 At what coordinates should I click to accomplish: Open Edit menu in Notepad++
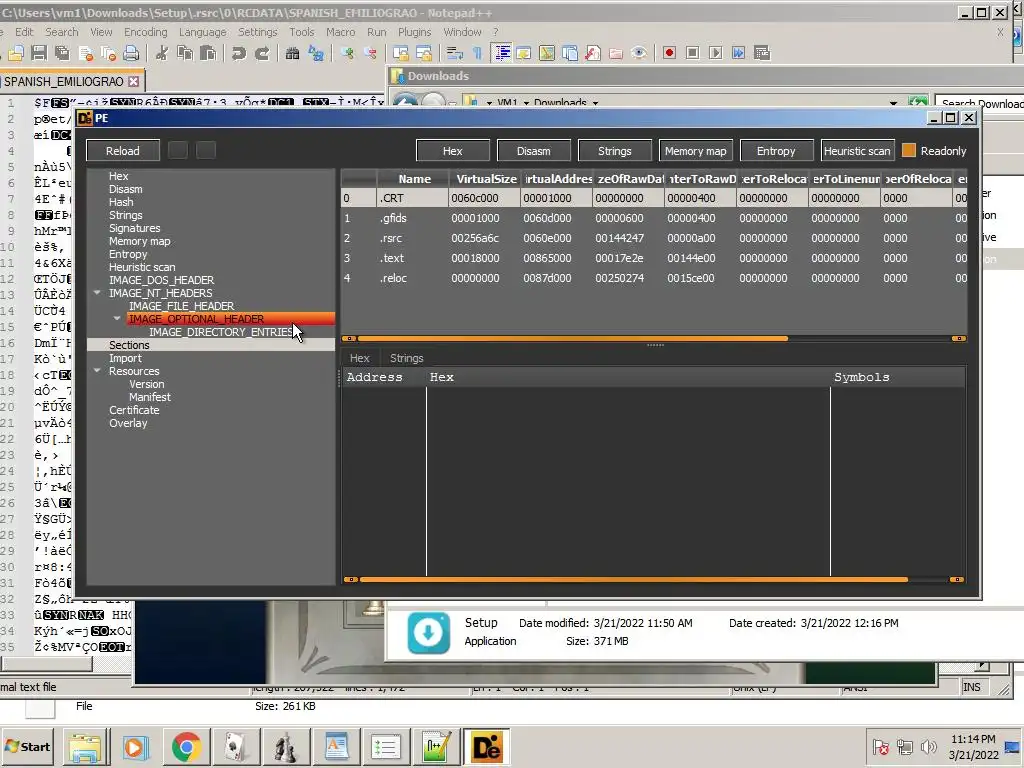click(24, 32)
